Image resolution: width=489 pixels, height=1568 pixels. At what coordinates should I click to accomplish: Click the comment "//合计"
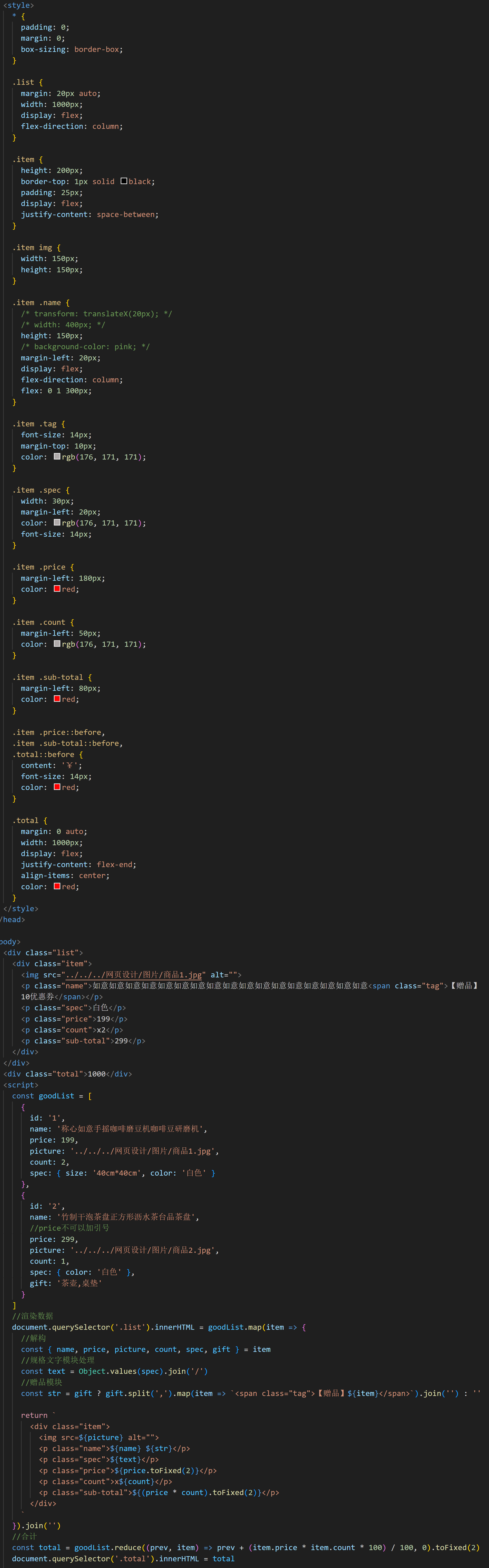coord(24,1536)
